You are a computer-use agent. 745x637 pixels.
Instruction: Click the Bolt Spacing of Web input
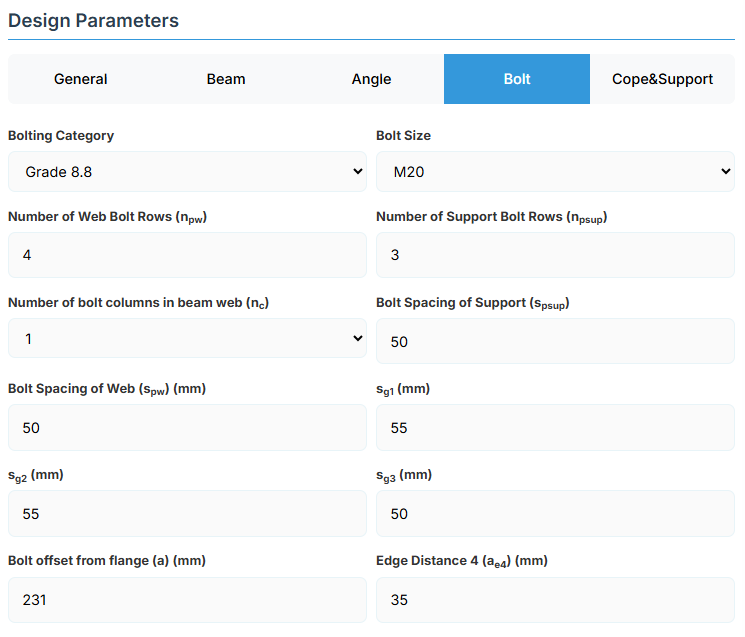click(x=187, y=428)
